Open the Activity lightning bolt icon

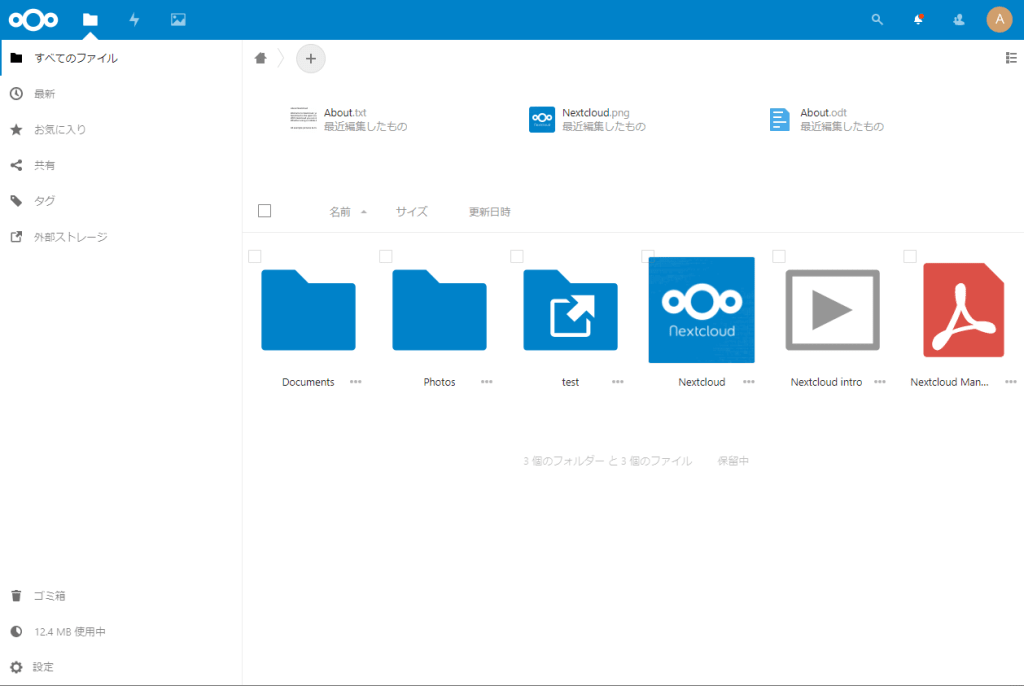click(135, 20)
